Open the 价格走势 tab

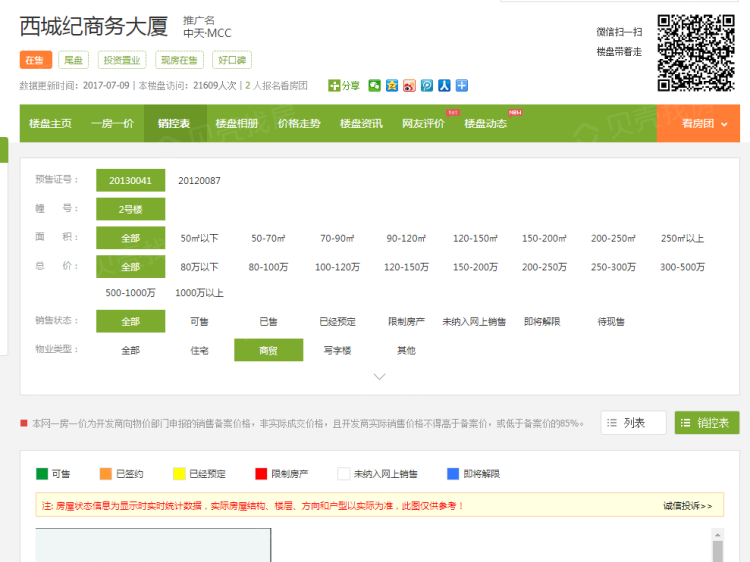click(299, 123)
